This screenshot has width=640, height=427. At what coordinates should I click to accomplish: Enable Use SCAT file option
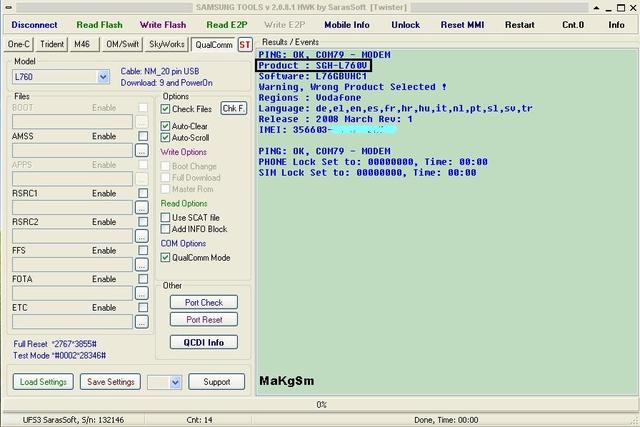point(165,218)
